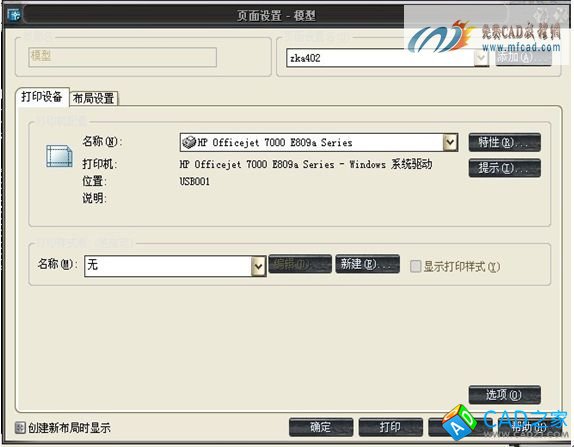Switch to the 打印设备 tab
The width and height of the screenshot is (574, 447).
coord(42,97)
